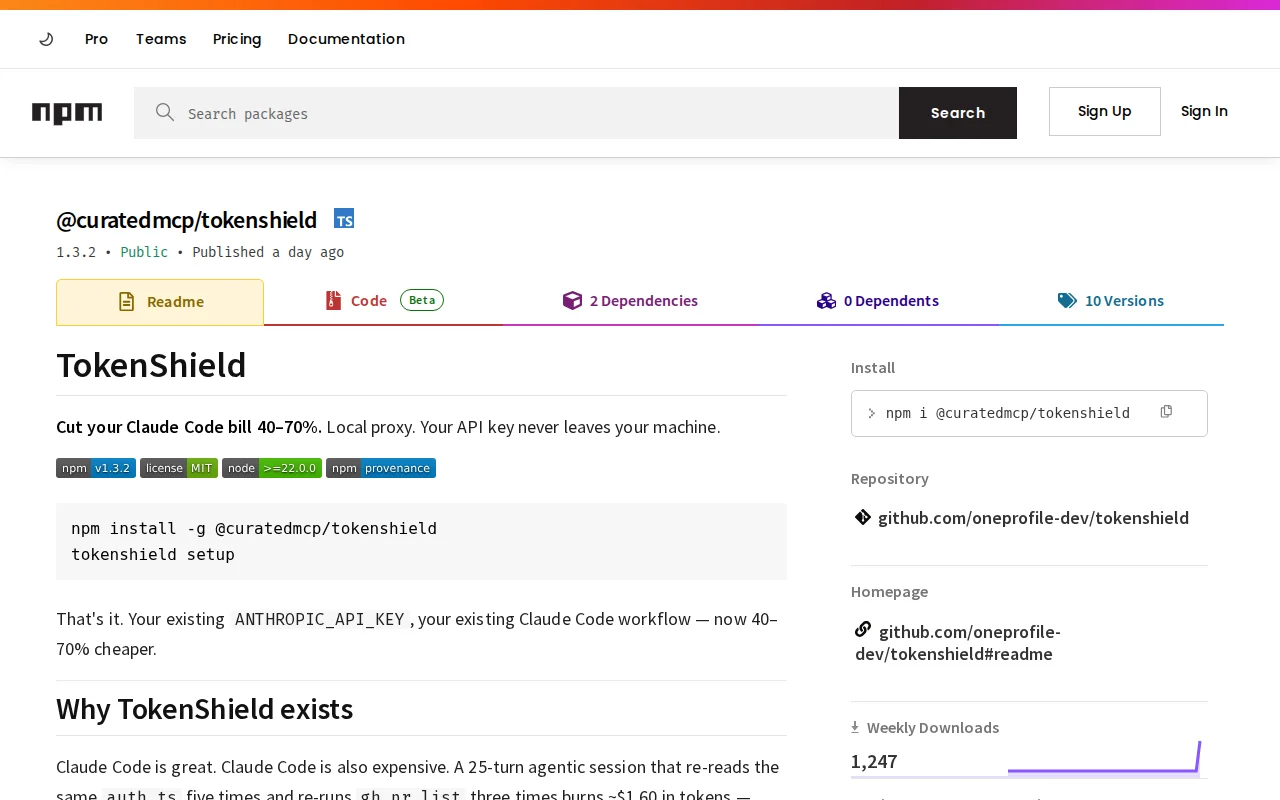Click the weekly downloads sparkline chart
Image resolution: width=1280 pixels, height=800 pixels.
click(1104, 757)
